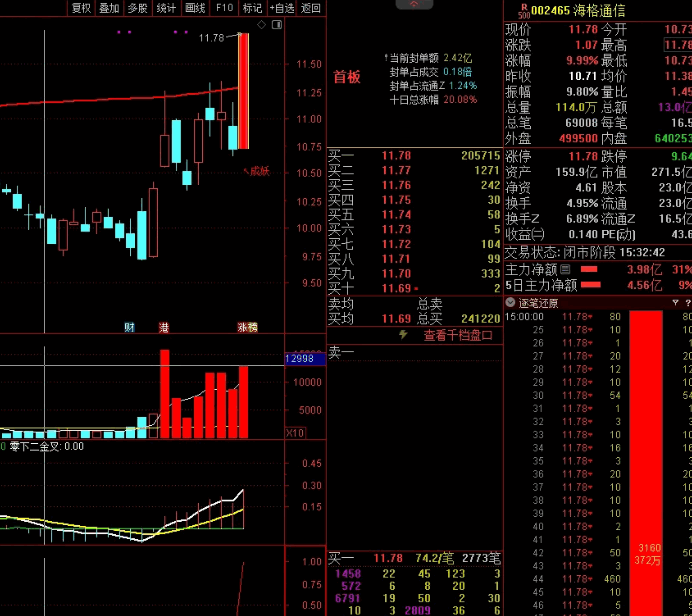Viewport: 692px width, 616px height.
Task: Click the 标记 mark button
Action: click(x=252, y=8)
